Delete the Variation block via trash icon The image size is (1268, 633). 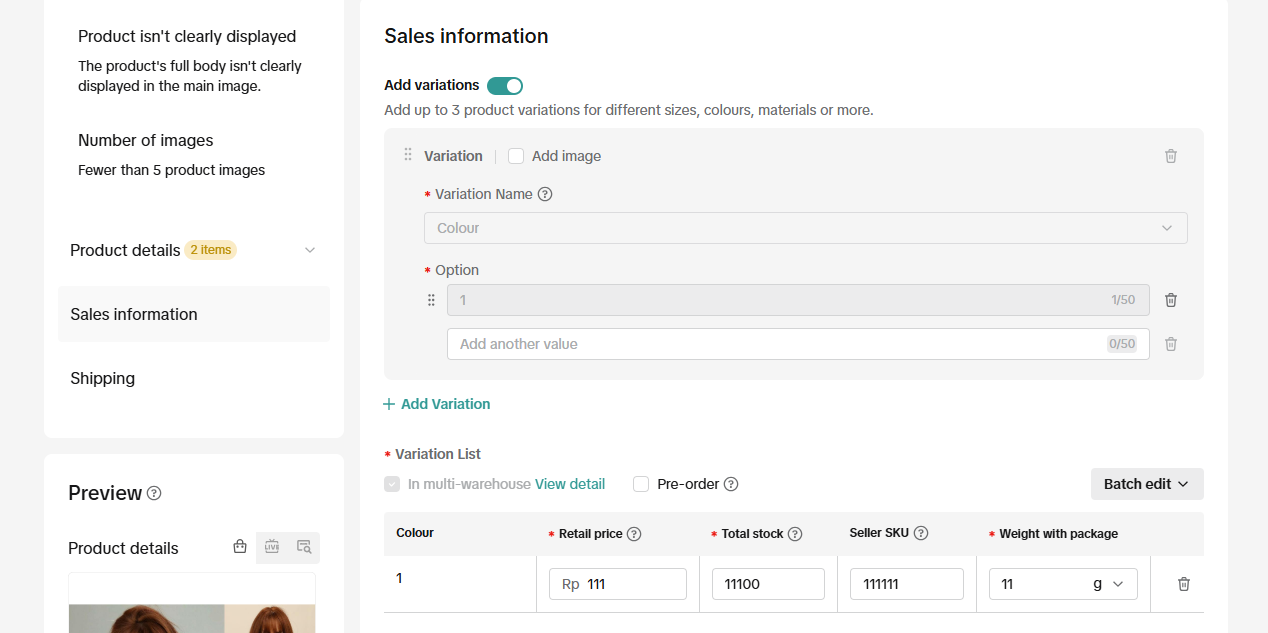click(1171, 156)
